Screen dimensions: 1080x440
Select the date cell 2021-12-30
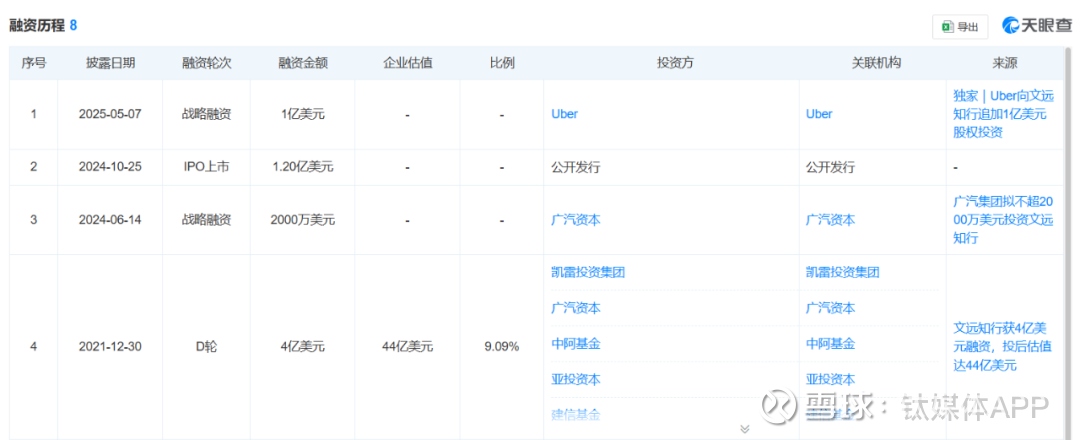pos(110,346)
